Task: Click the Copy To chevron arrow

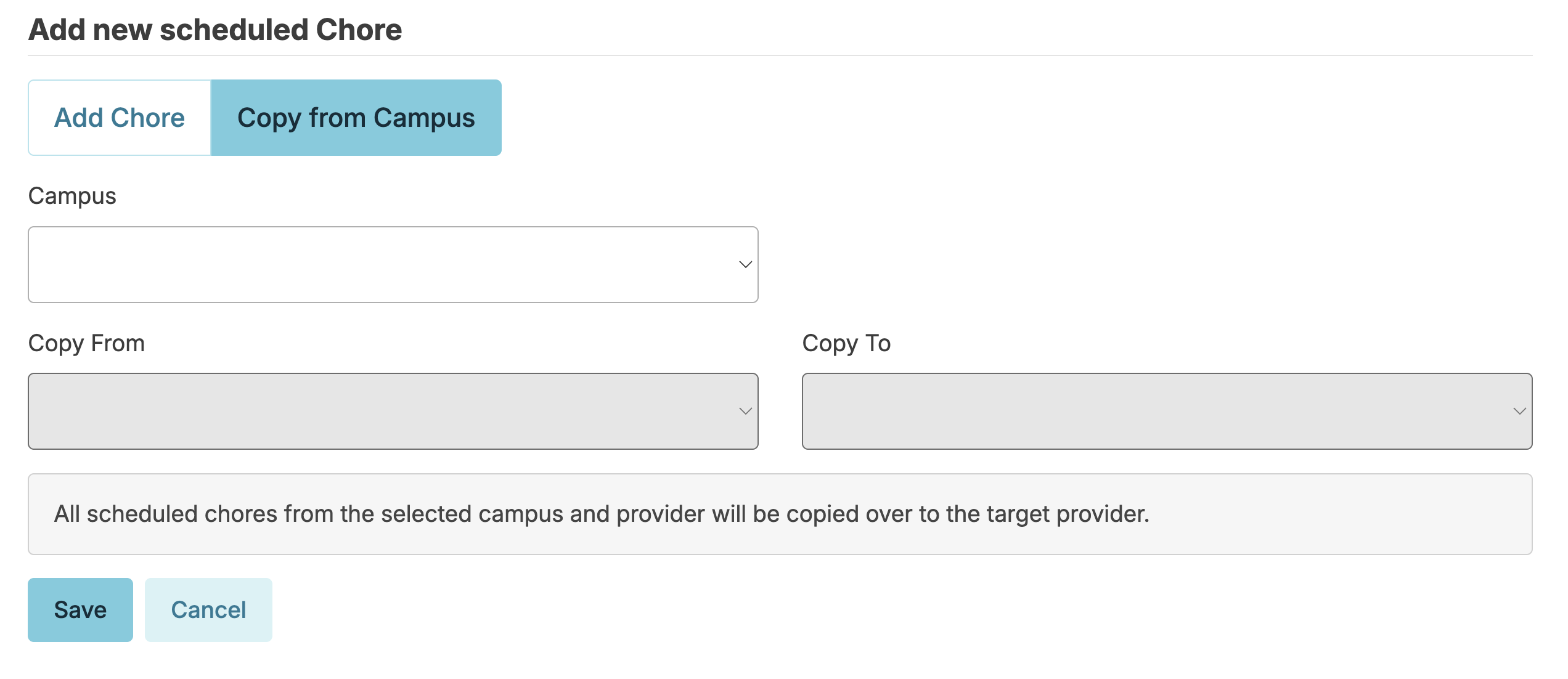Action: point(1519,411)
